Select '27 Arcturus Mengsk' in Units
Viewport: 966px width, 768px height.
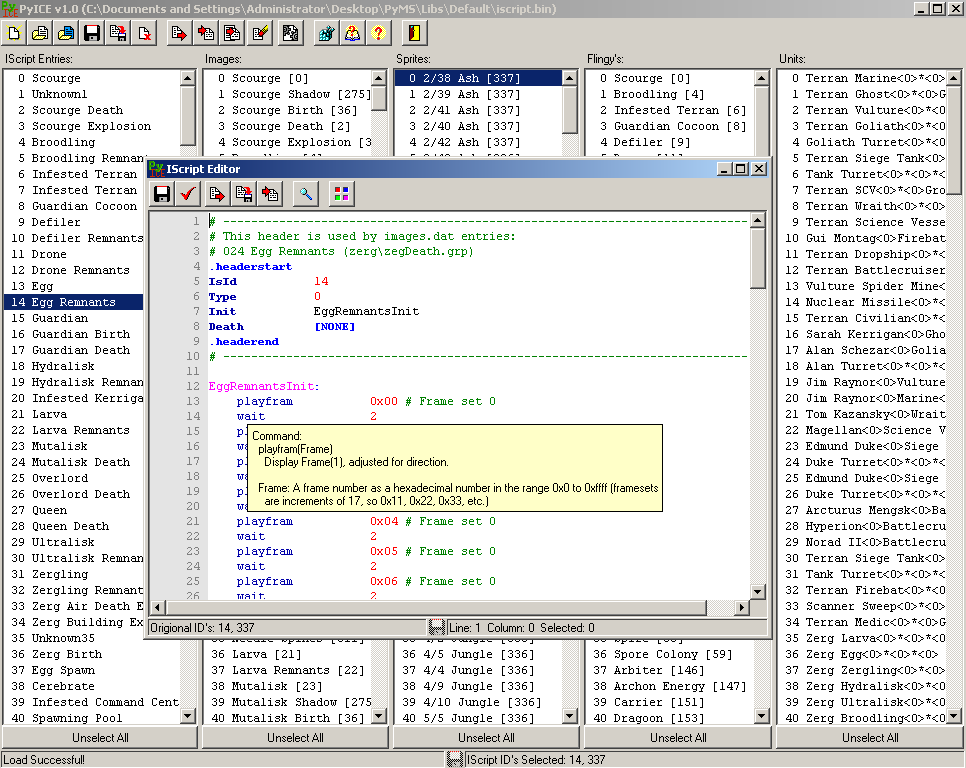click(862, 511)
